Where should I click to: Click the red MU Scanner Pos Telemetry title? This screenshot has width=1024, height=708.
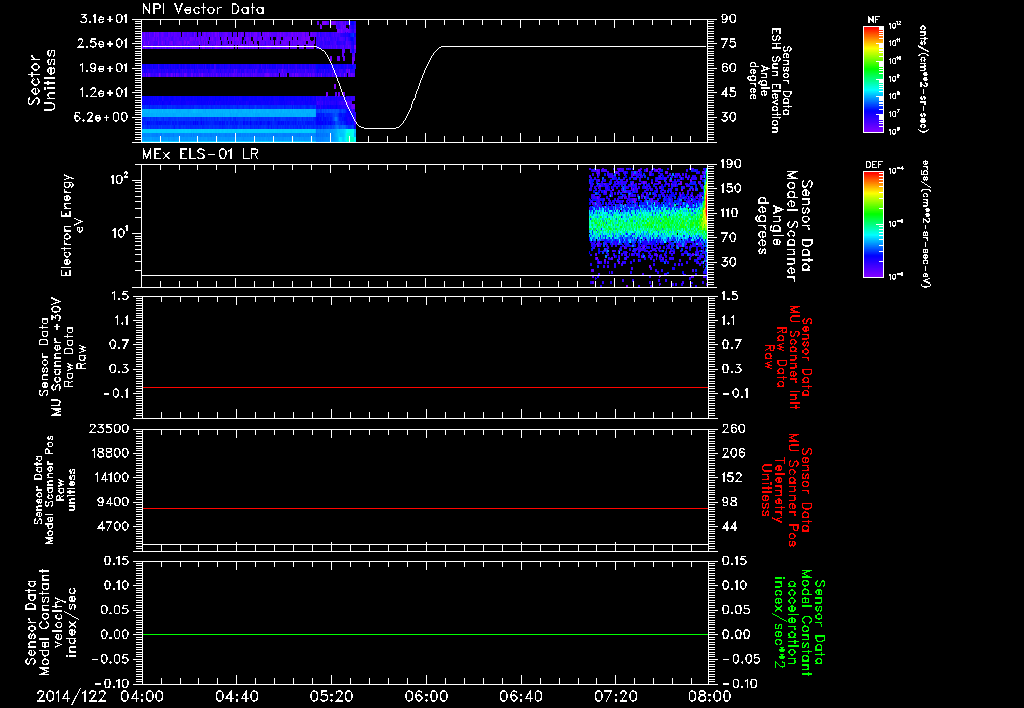pyautogui.click(x=786, y=490)
